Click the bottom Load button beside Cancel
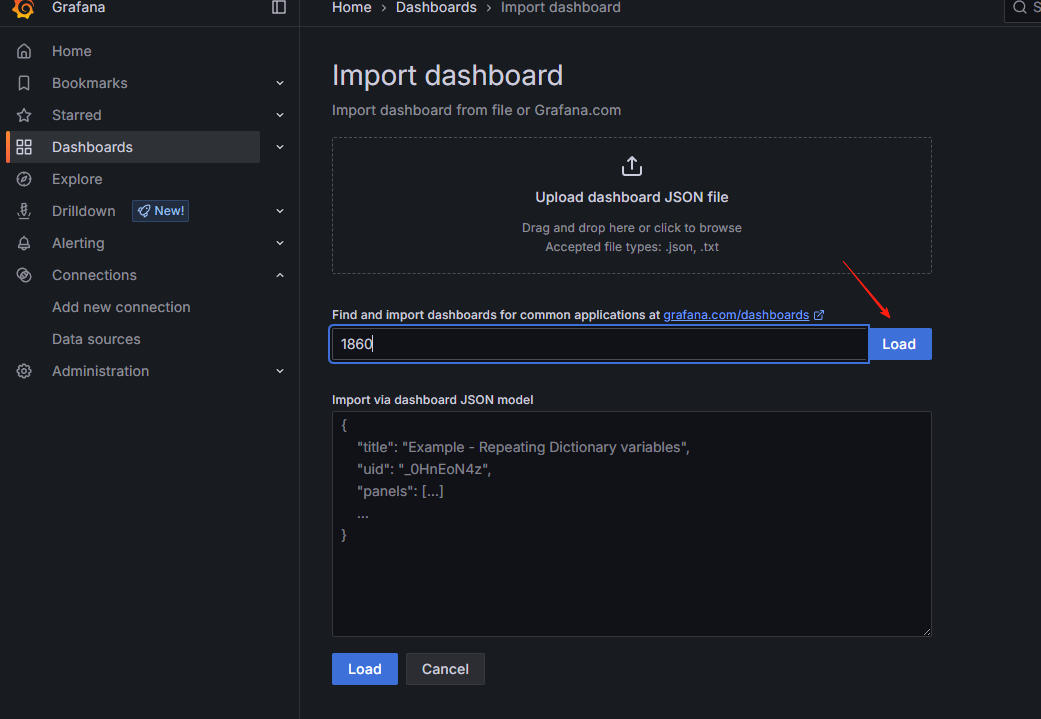 364,669
